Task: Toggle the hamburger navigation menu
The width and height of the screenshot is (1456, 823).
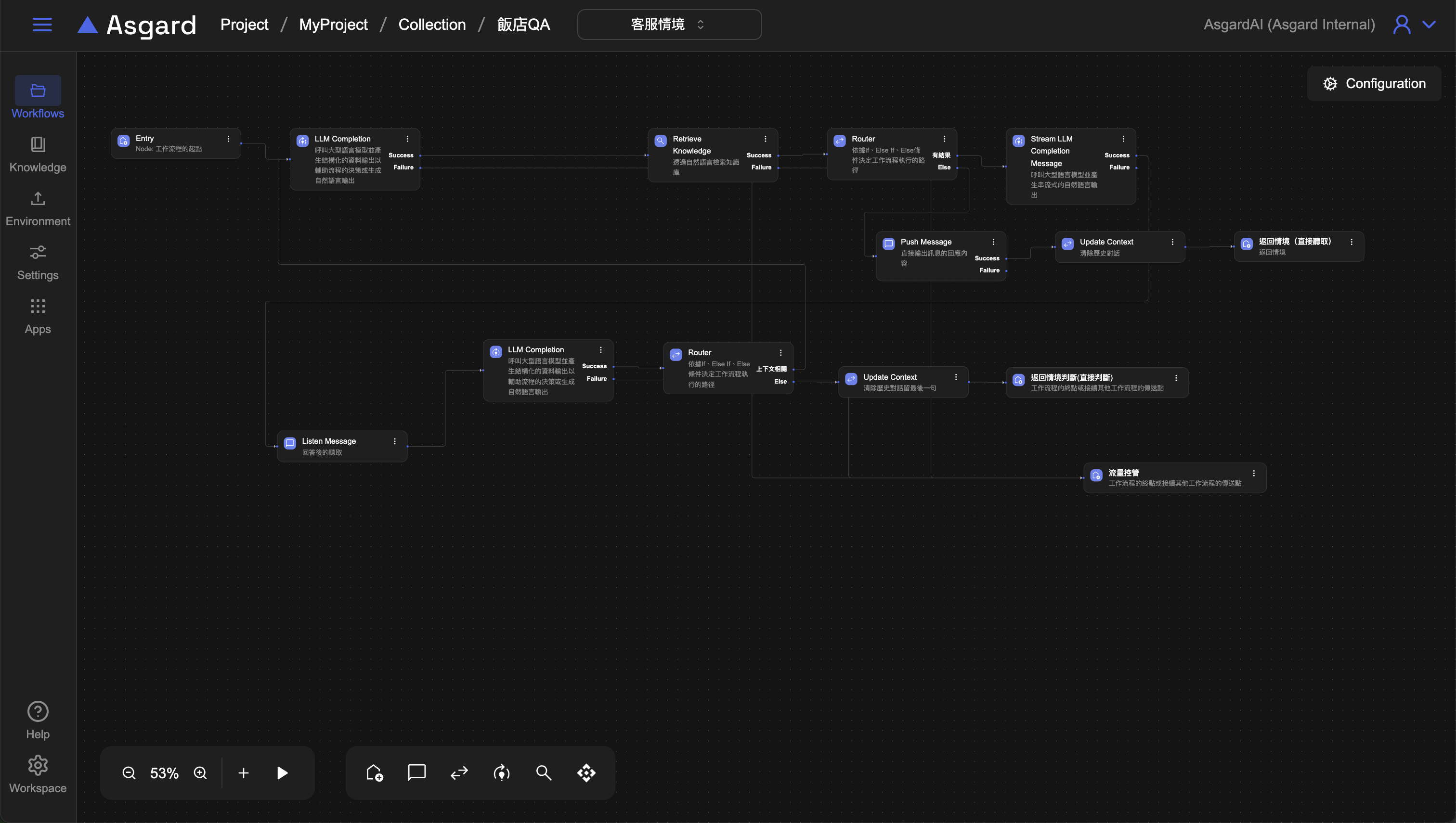Action: click(x=42, y=25)
